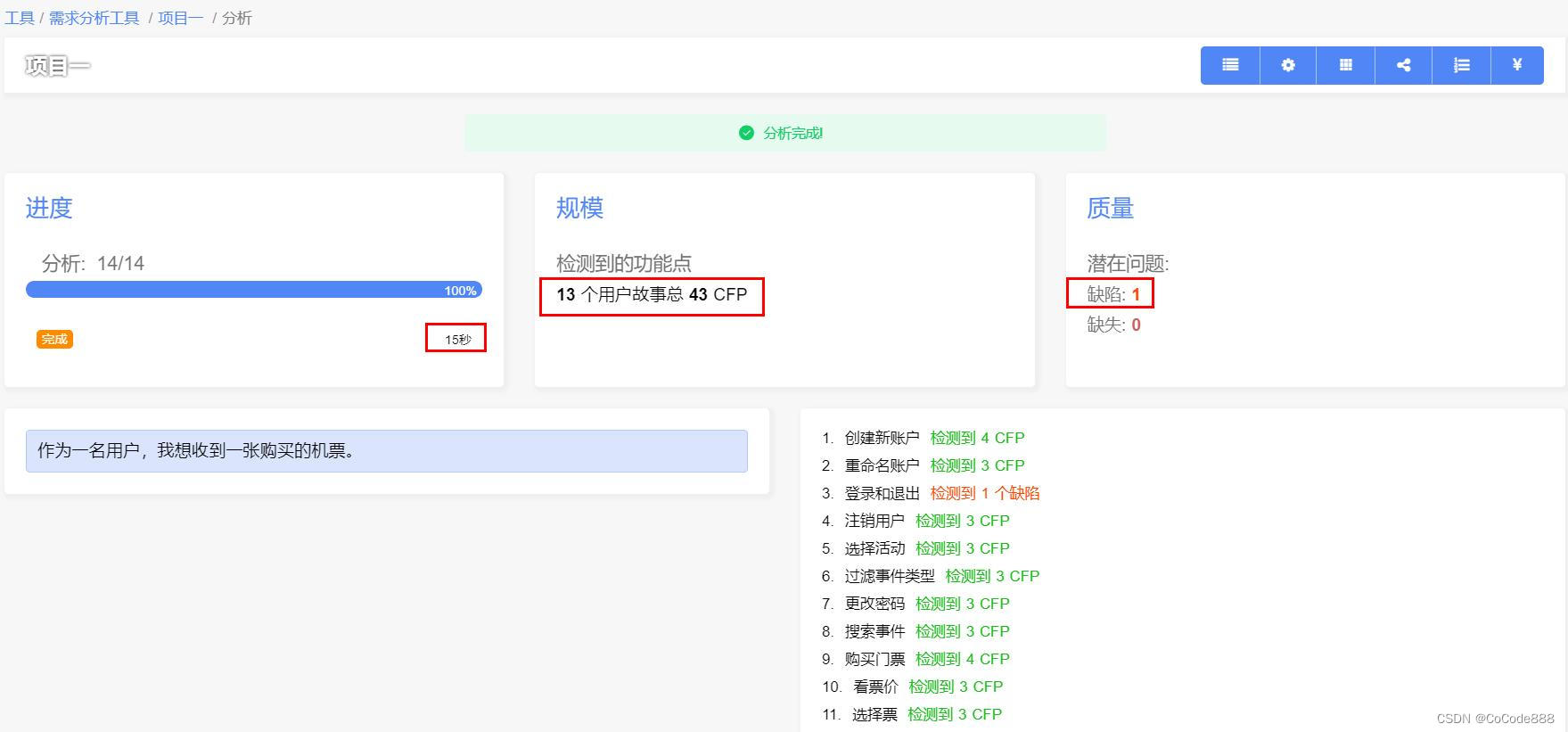
Task: Click the yen cost icon
Action: tap(1517, 65)
